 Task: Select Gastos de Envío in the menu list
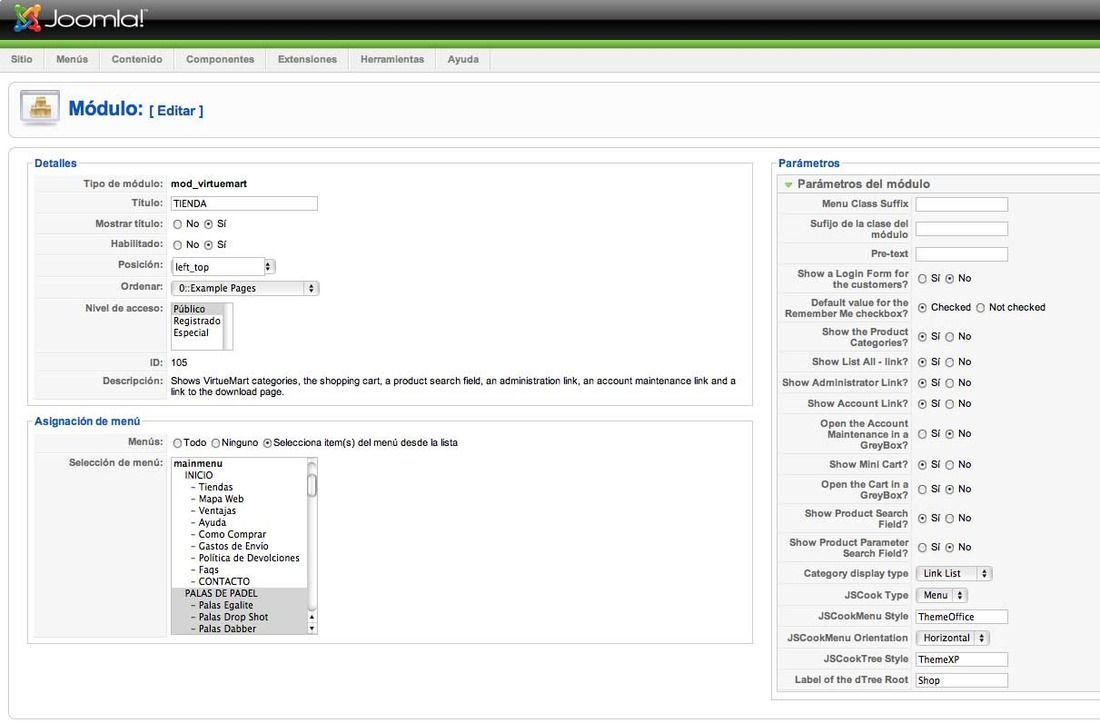pyautogui.click(x=239, y=546)
